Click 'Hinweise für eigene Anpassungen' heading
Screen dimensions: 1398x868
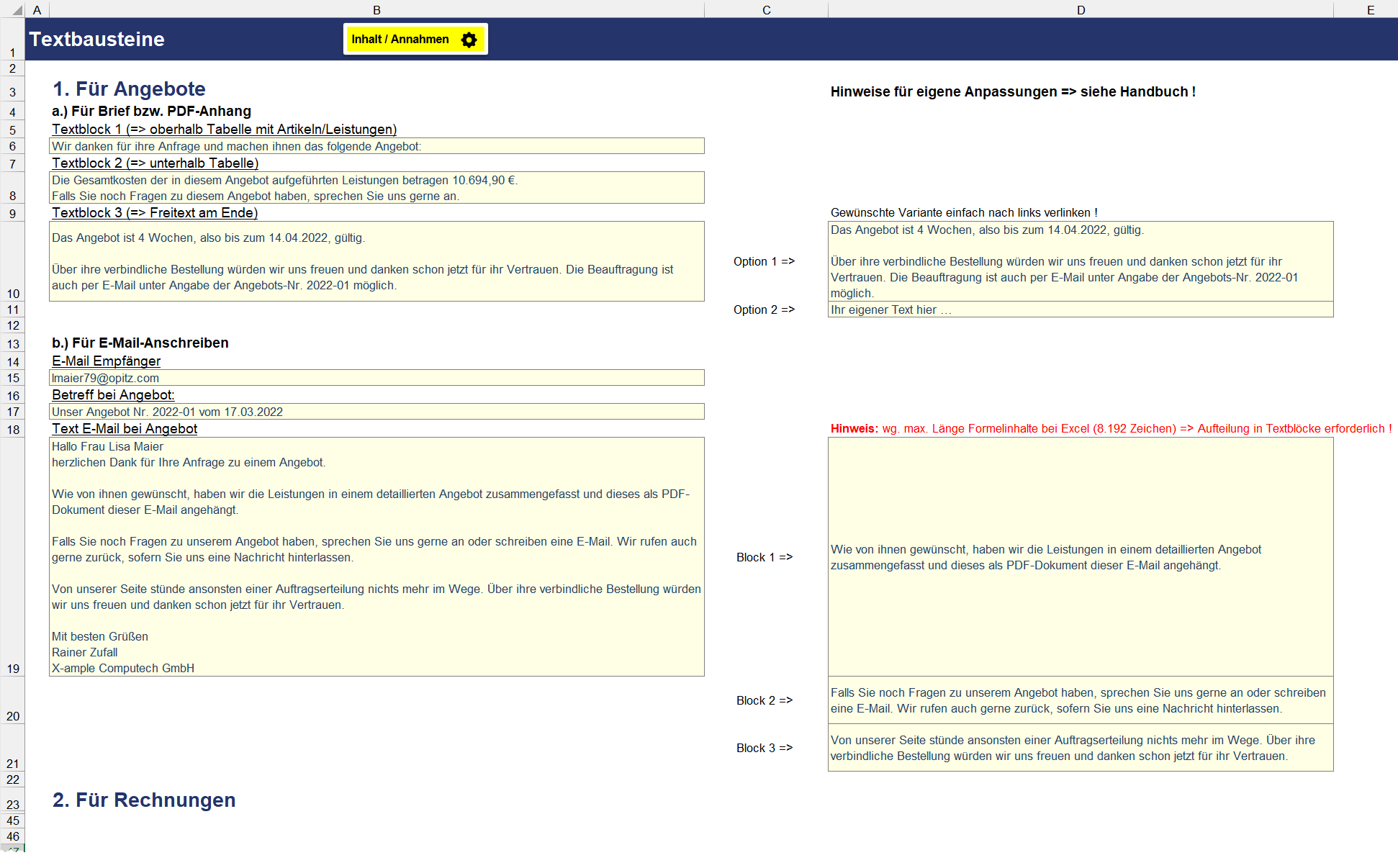point(1013,91)
